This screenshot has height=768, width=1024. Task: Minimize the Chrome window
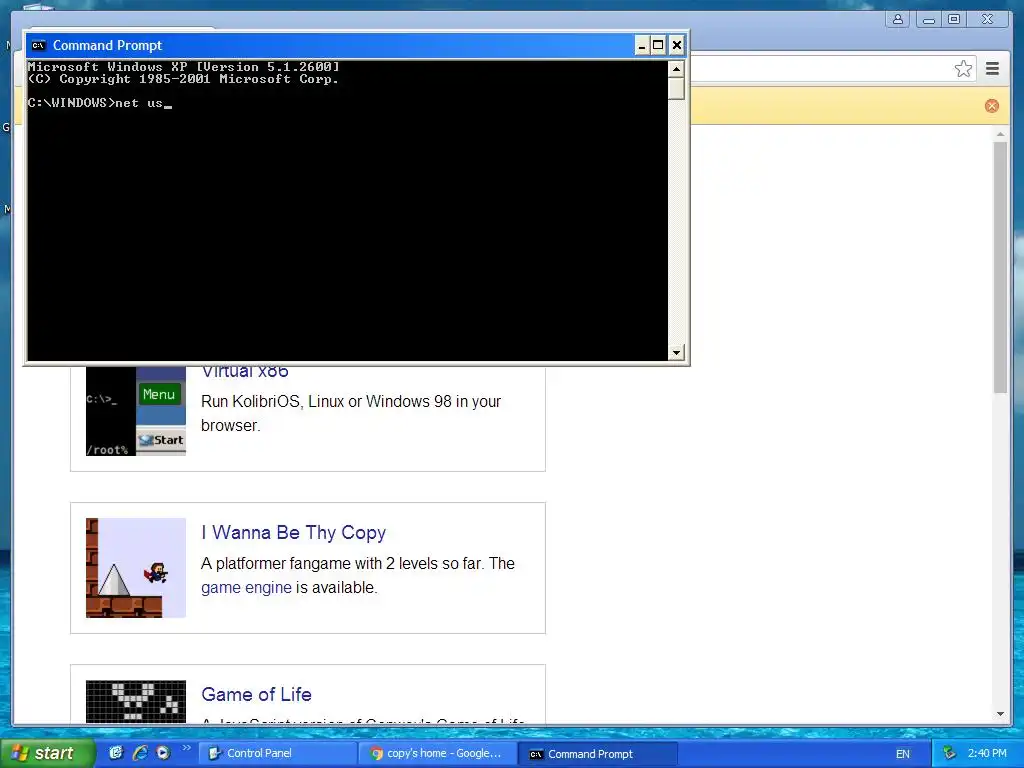(928, 19)
